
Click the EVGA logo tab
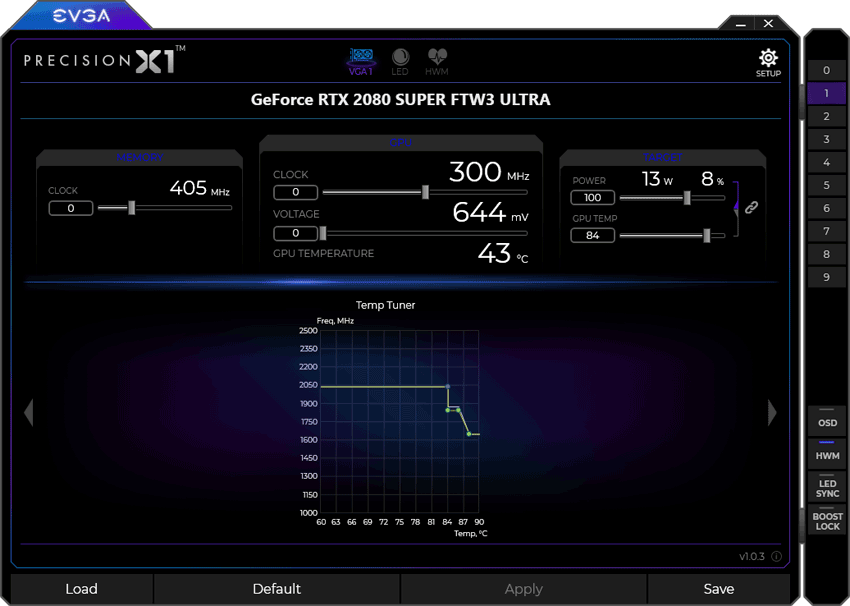coord(81,16)
